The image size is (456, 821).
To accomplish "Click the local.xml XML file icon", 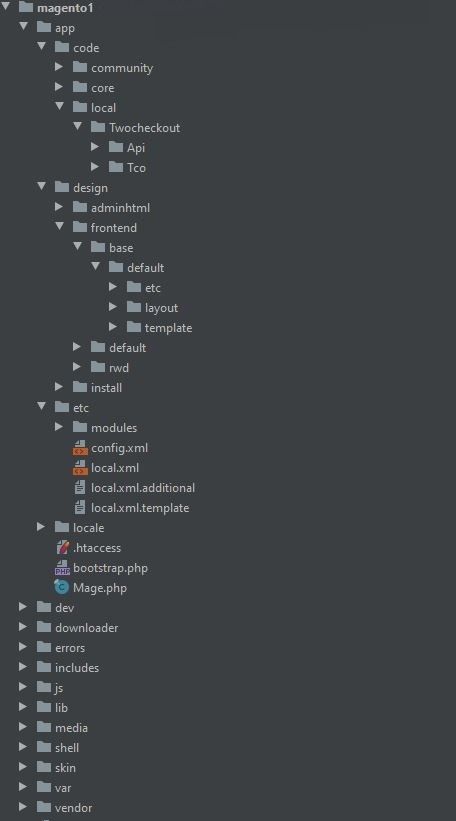I will tap(80, 468).
